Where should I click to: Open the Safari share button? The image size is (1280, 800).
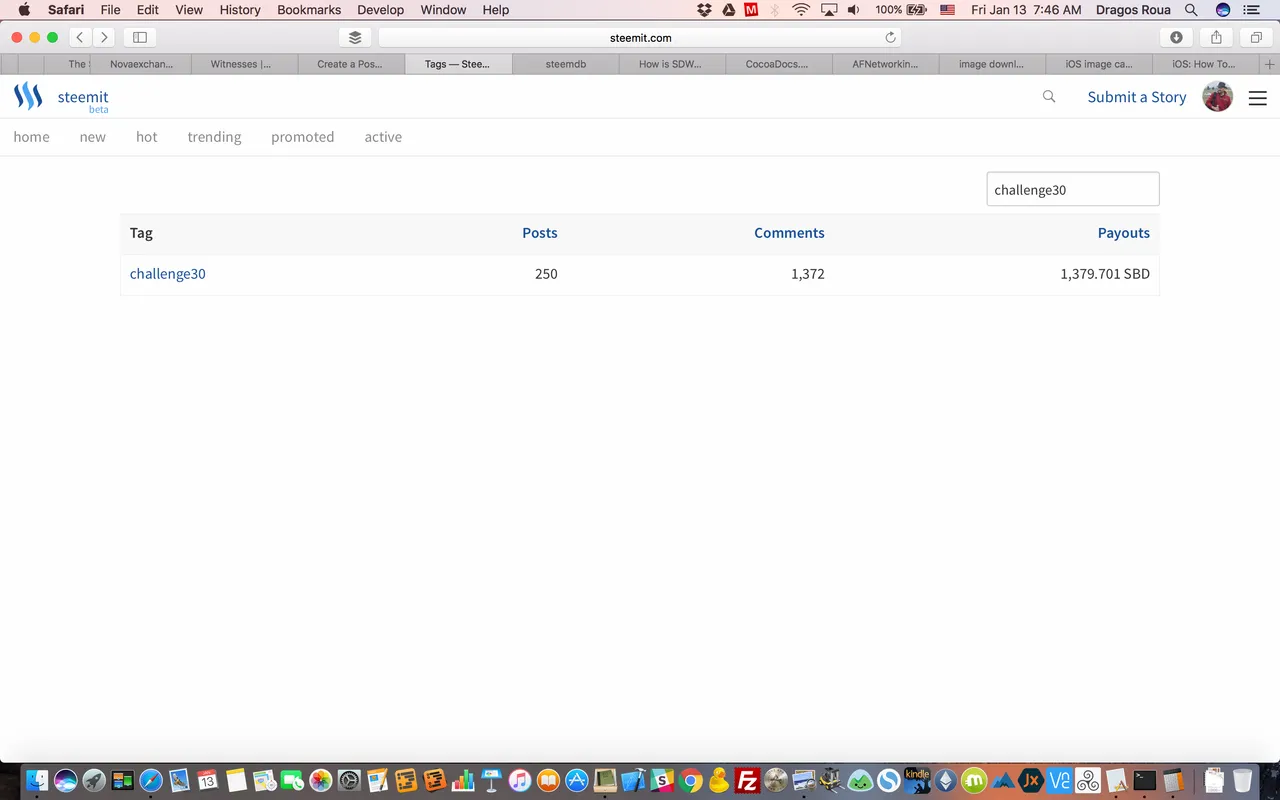point(1216,37)
